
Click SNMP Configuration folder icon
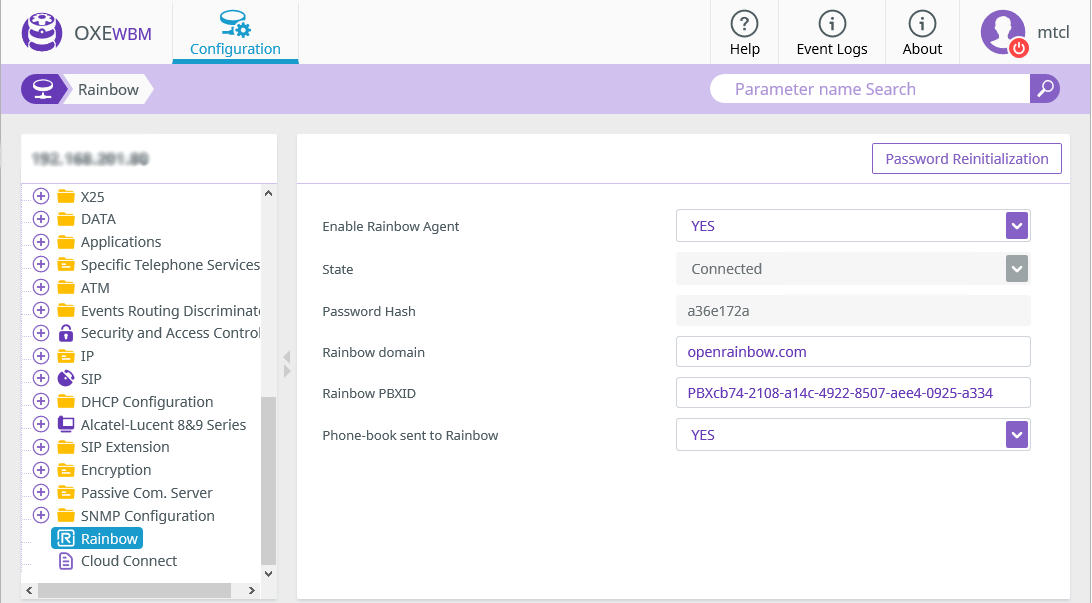(x=65, y=516)
